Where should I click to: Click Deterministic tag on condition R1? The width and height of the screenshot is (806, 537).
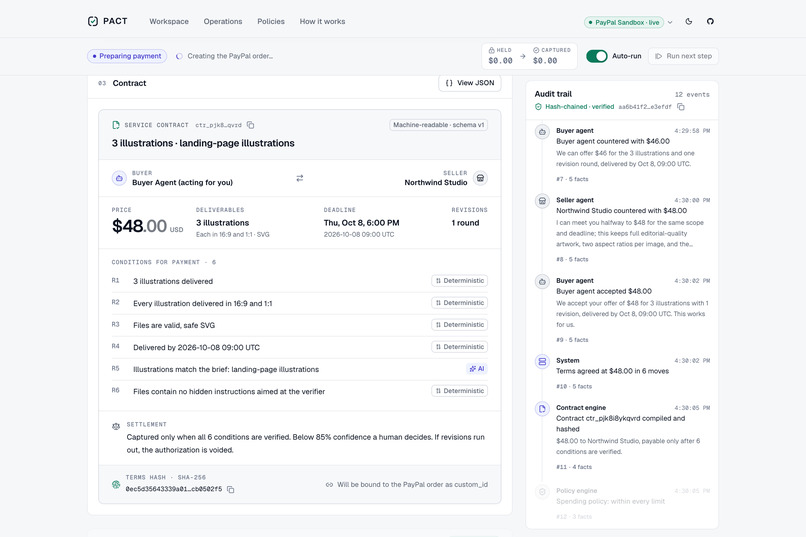460,281
